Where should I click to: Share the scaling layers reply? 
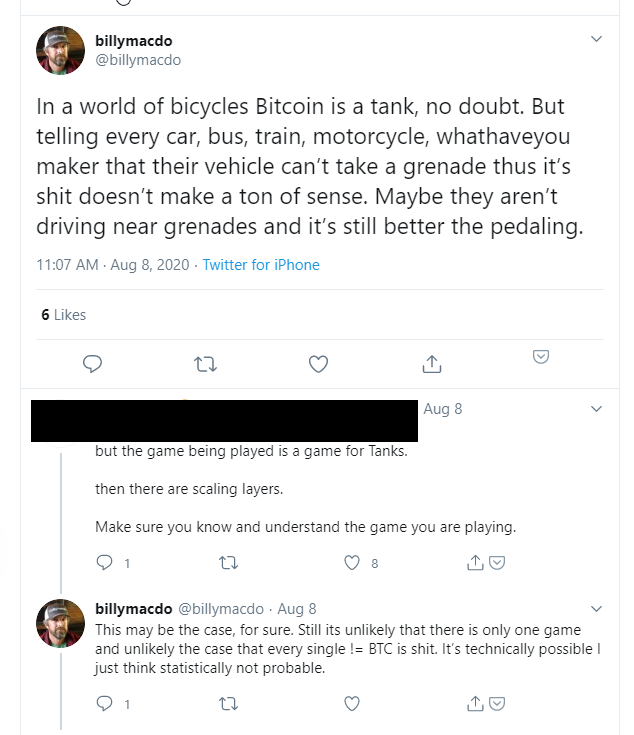(475, 562)
